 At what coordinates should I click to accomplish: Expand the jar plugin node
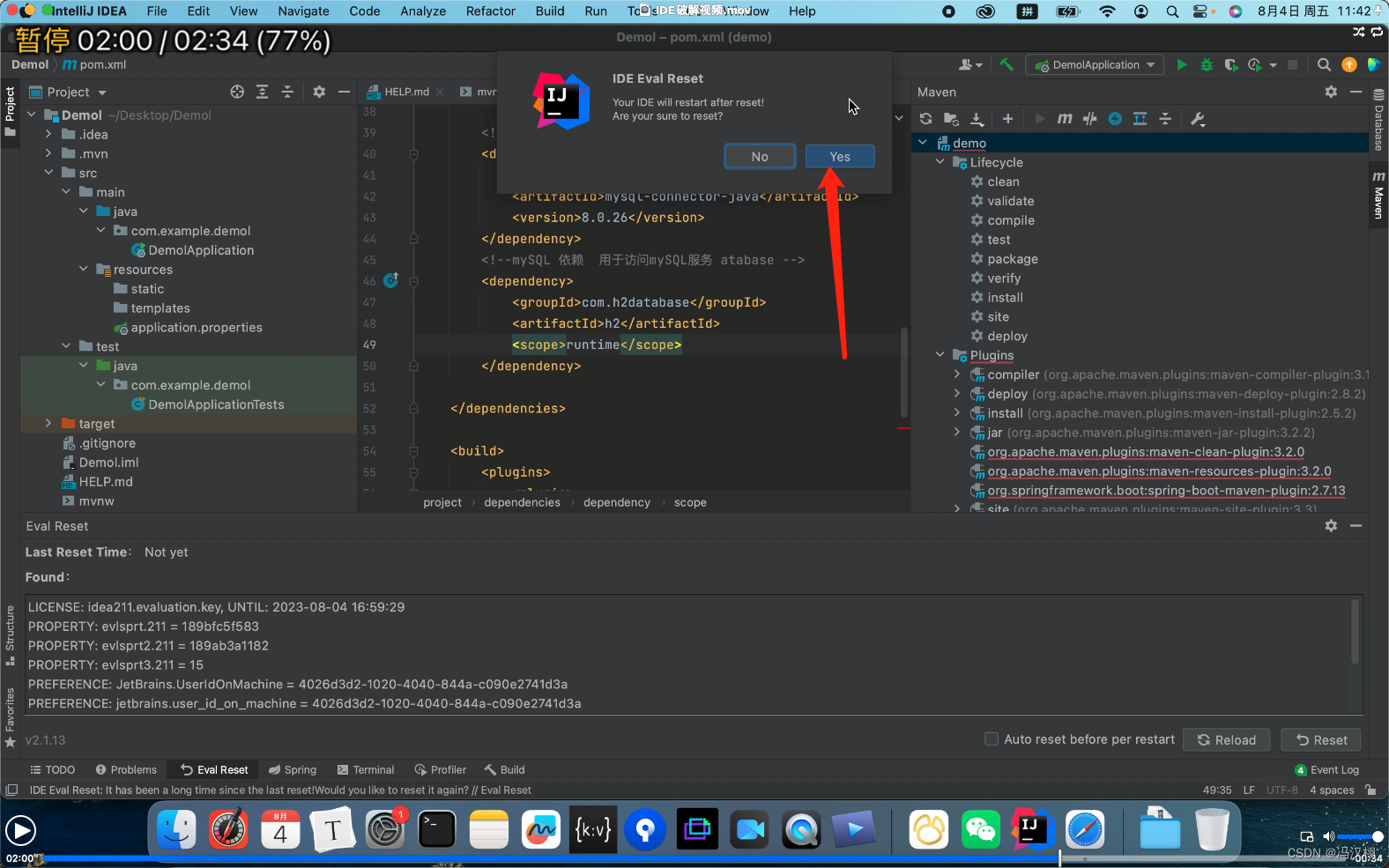pos(957,432)
